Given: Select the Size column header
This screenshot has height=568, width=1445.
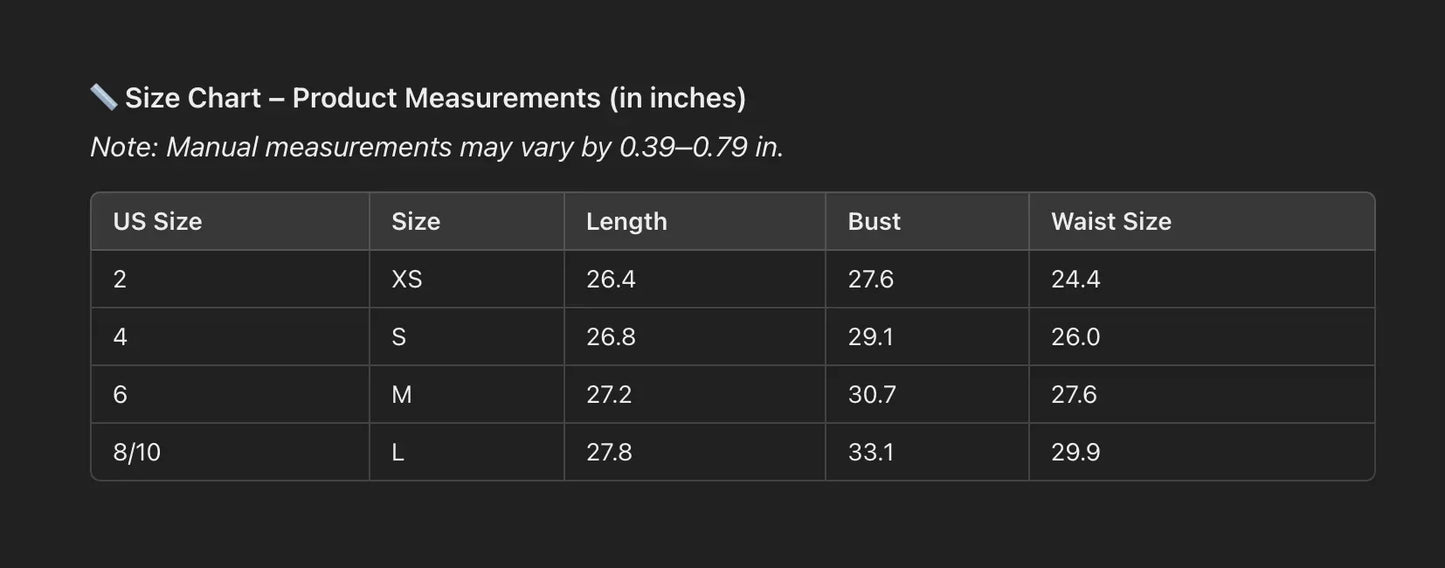Looking at the screenshot, I should click(416, 221).
